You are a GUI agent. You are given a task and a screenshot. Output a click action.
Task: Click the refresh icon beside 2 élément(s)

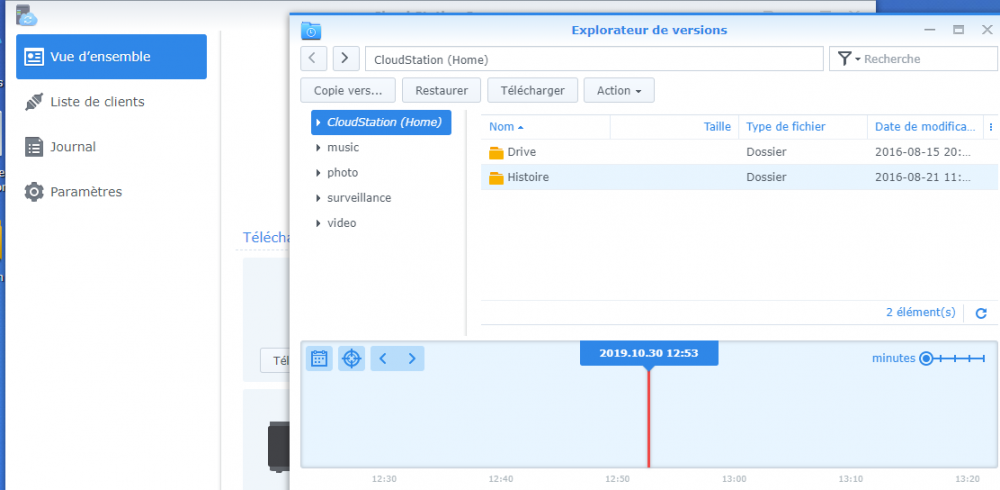982,313
